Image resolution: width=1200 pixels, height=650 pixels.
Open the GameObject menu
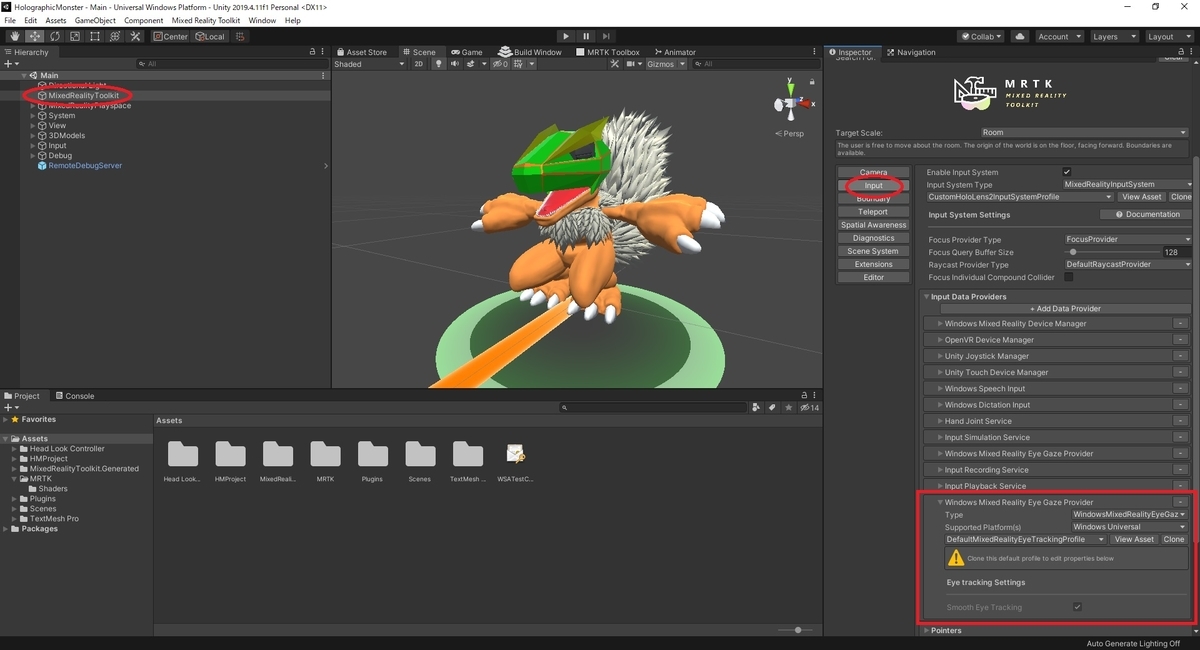[96, 20]
